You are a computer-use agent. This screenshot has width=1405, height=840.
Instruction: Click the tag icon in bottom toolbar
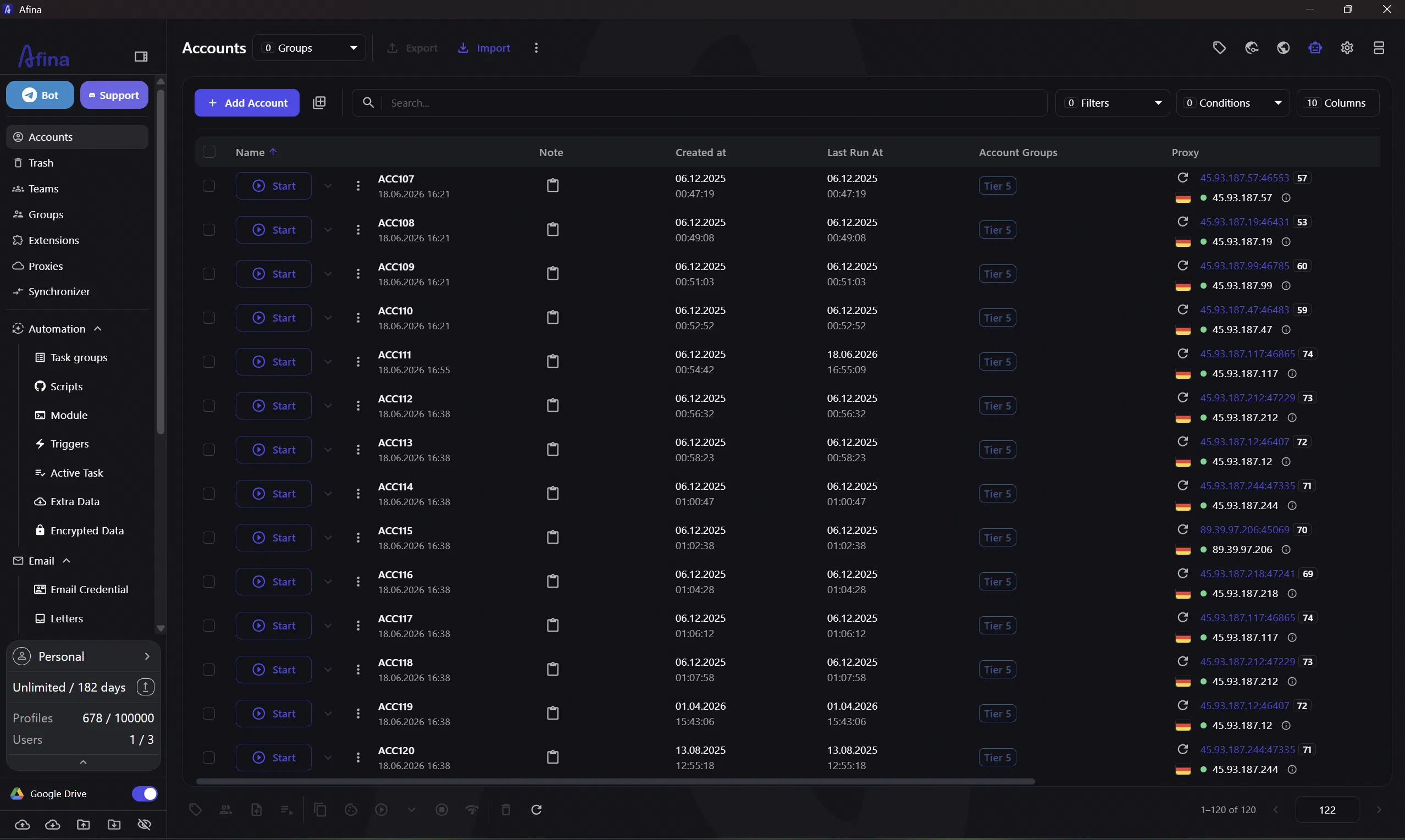[x=195, y=810]
